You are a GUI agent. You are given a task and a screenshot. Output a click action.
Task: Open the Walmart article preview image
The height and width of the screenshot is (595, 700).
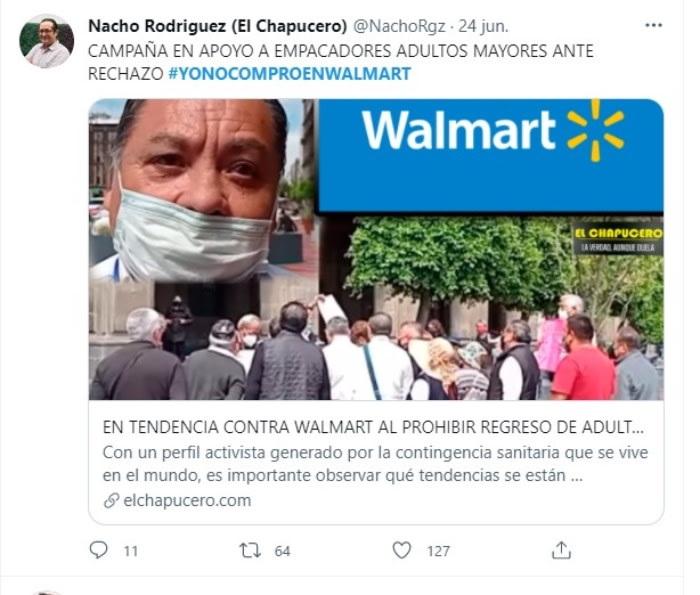(376, 249)
